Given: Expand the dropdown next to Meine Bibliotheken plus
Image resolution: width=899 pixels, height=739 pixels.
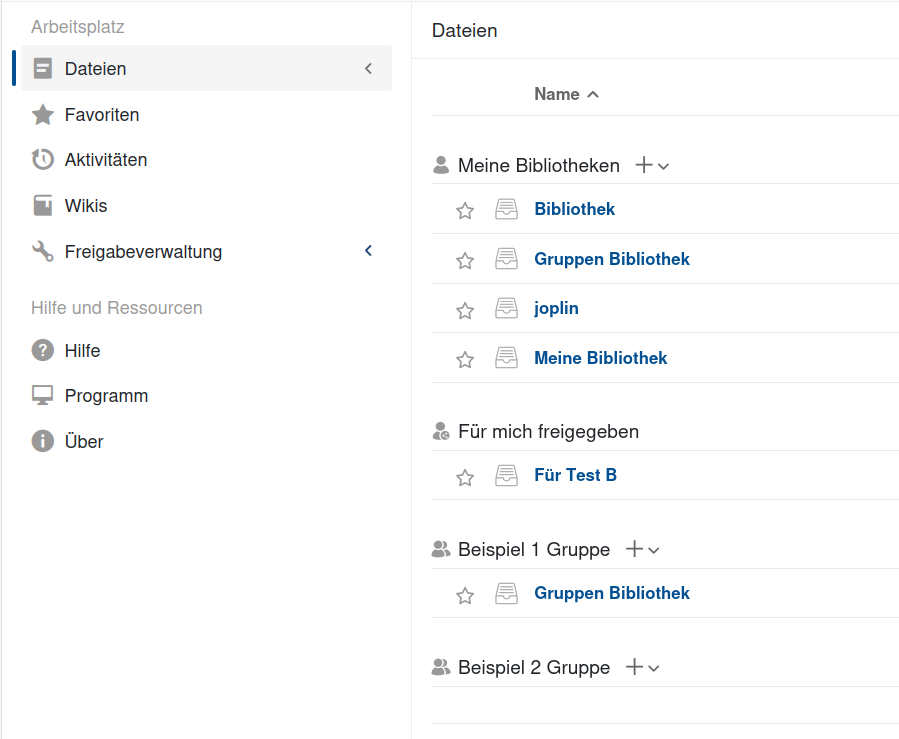Looking at the screenshot, I should coord(661,166).
